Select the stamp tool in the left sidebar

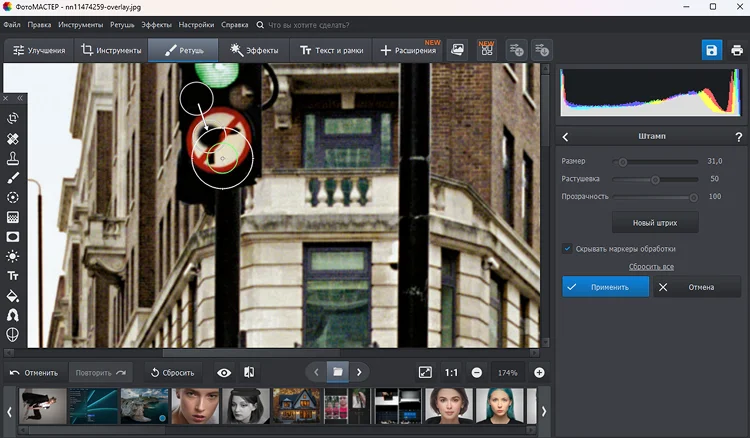(13, 158)
